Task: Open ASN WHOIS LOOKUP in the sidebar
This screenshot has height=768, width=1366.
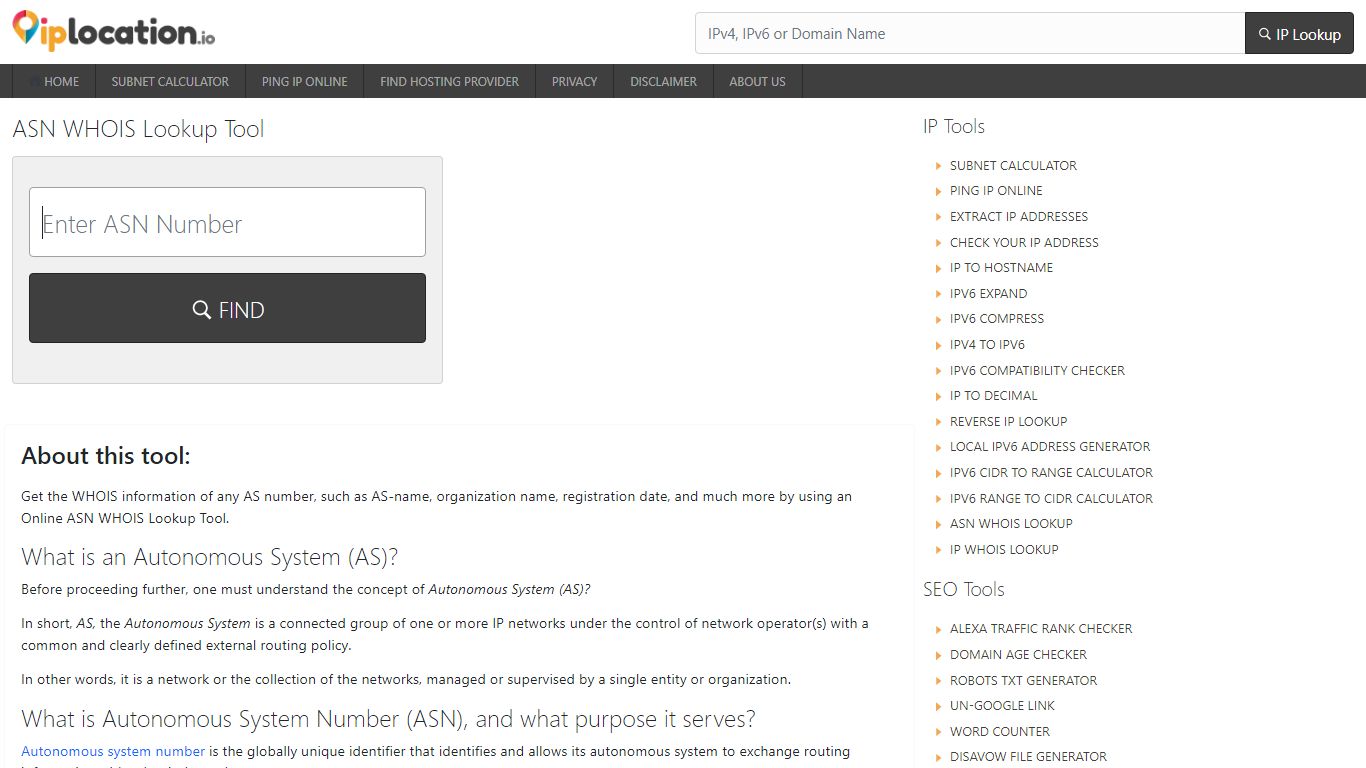Action: point(1011,524)
